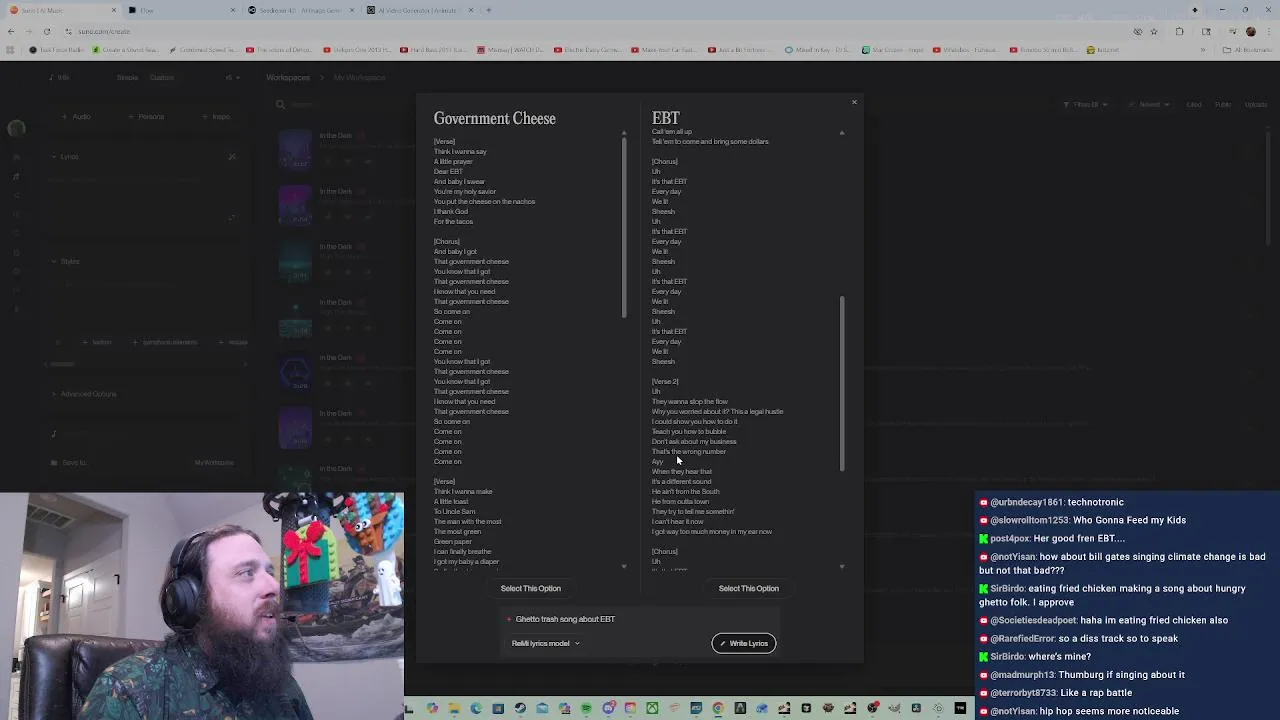
Task: Click the Government Cheese title
Action: click(x=494, y=118)
